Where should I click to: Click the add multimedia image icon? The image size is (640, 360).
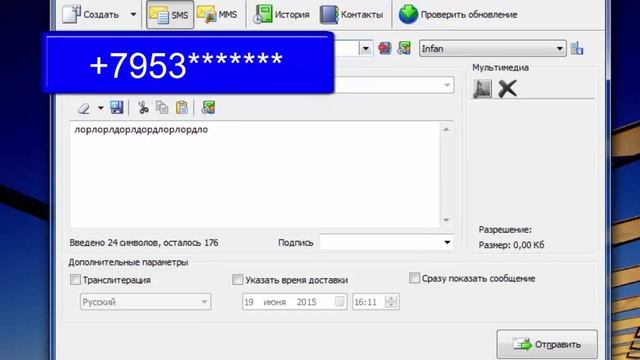482,89
